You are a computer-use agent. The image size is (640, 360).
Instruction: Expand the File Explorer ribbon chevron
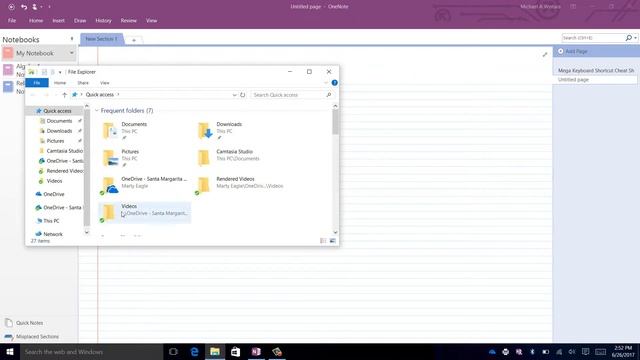pyautogui.click(x=326, y=83)
